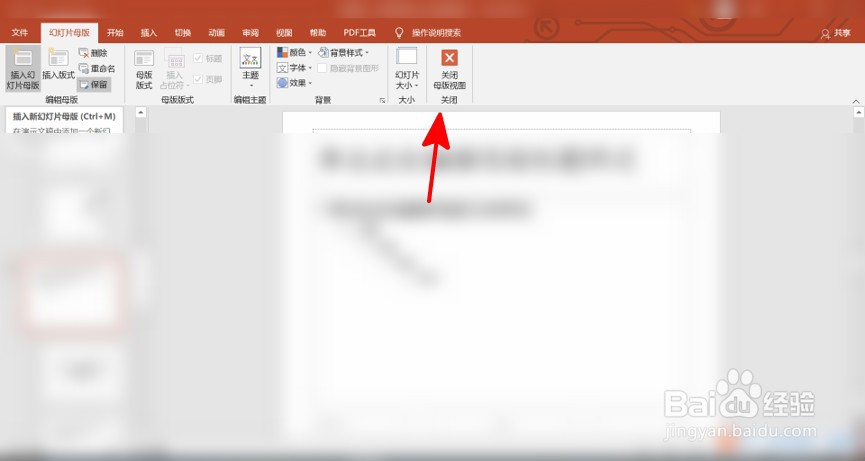The height and width of the screenshot is (461, 865).
Task: Click thumbnail pane scroll-up arrow
Action: click(141, 112)
